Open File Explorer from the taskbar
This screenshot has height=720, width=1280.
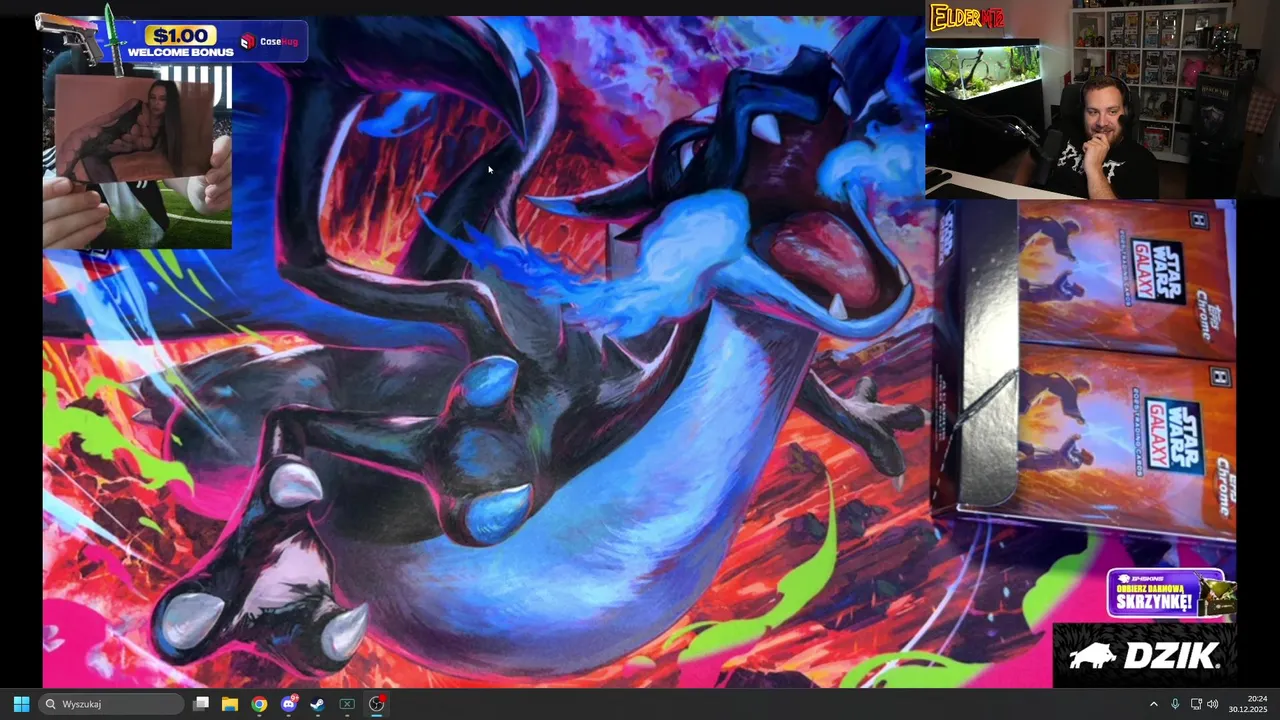[x=230, y=704]
